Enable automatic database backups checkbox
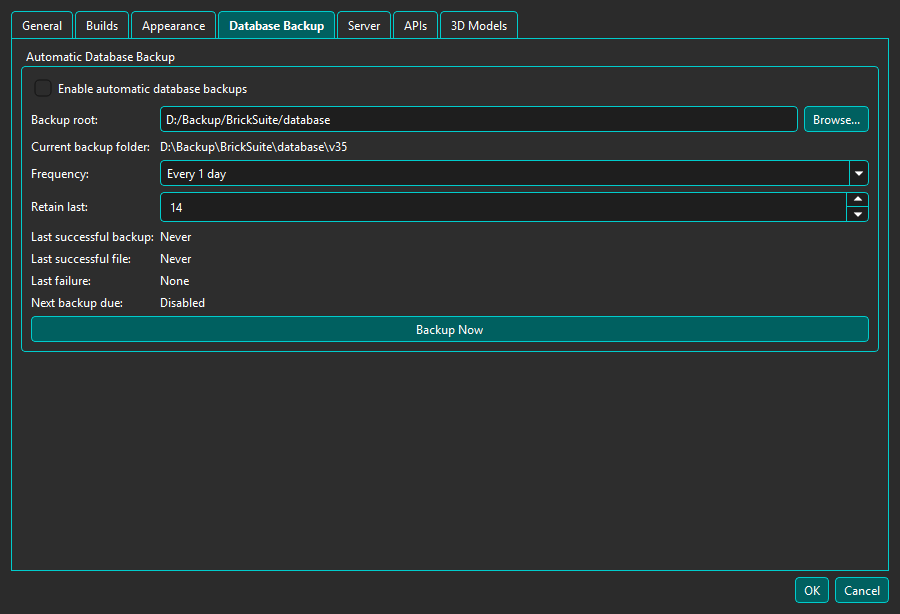Viewport: 900px width, 614px height. pos(43,88)
